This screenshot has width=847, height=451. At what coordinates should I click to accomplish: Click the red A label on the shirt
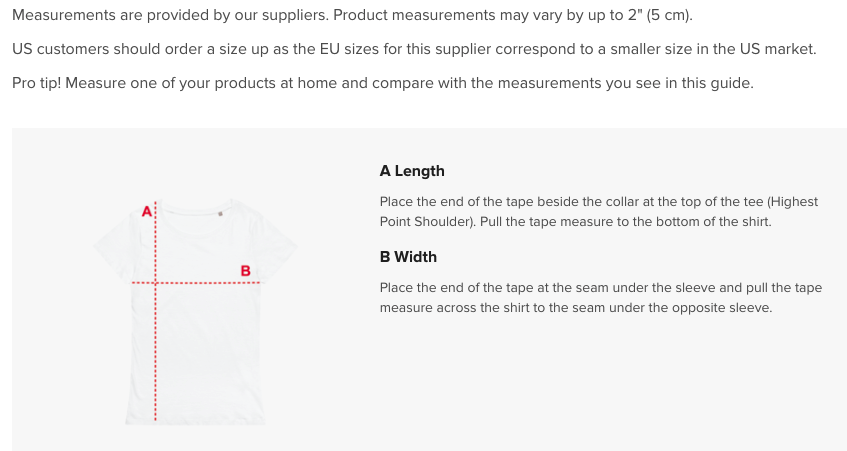point(146,212)
